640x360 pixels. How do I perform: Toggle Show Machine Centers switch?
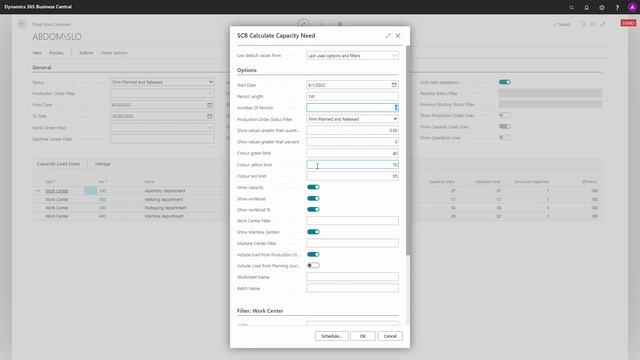pos(313,232)
